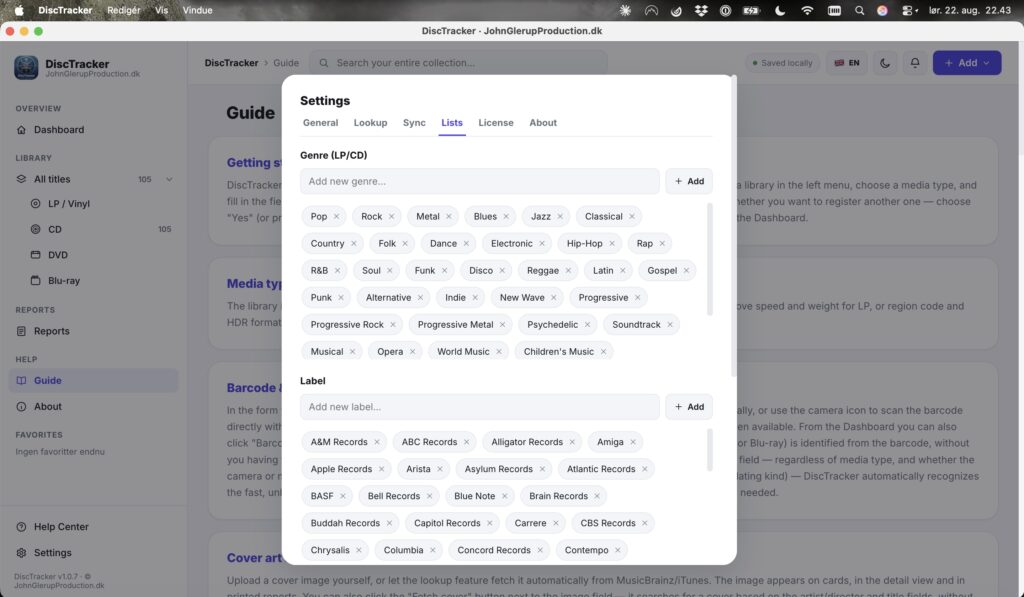
Task: Expand the All titles chevron
Action: 169,180
